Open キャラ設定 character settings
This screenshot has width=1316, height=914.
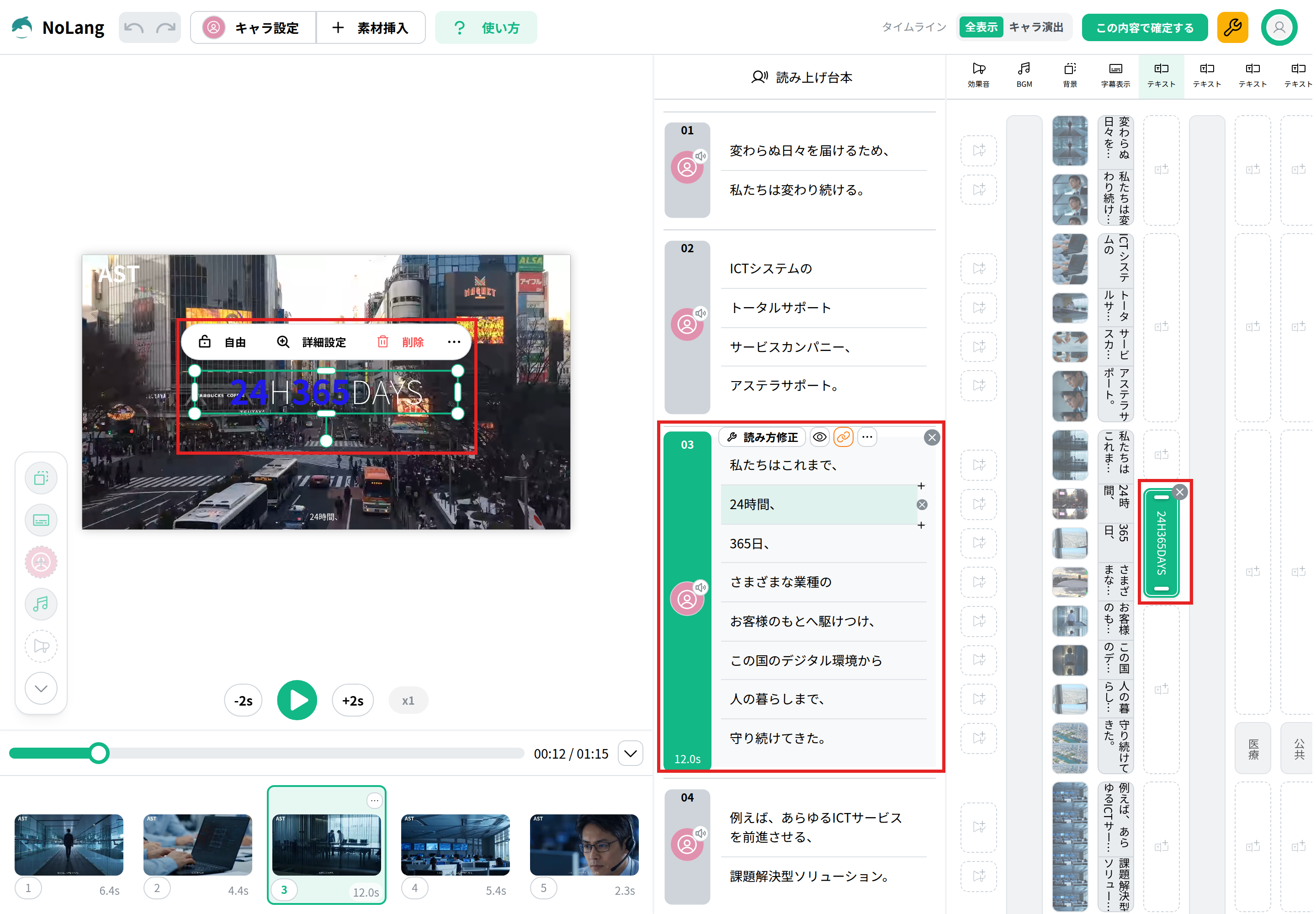[x=253, y=27]
